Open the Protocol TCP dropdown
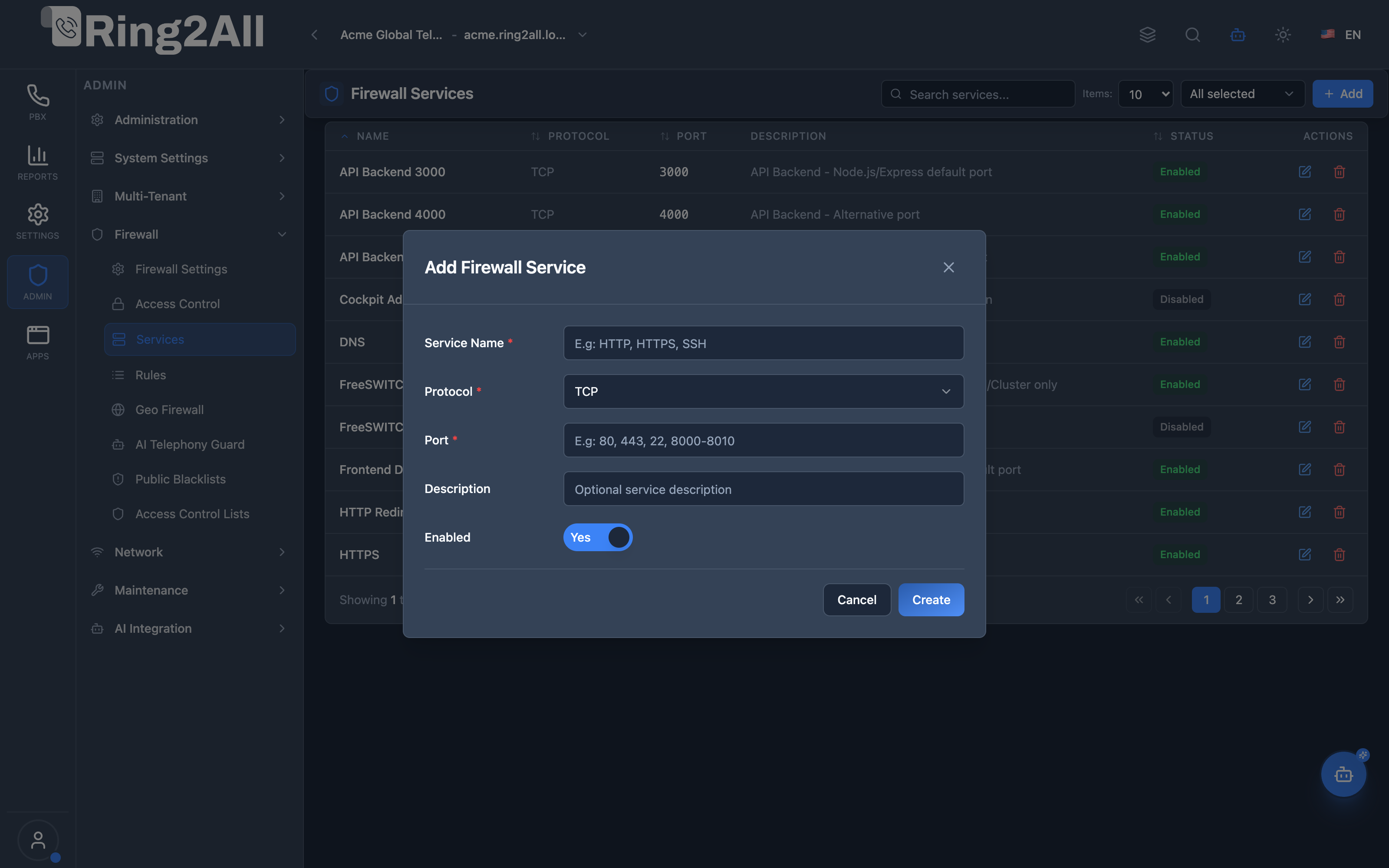 click(764, 391)
